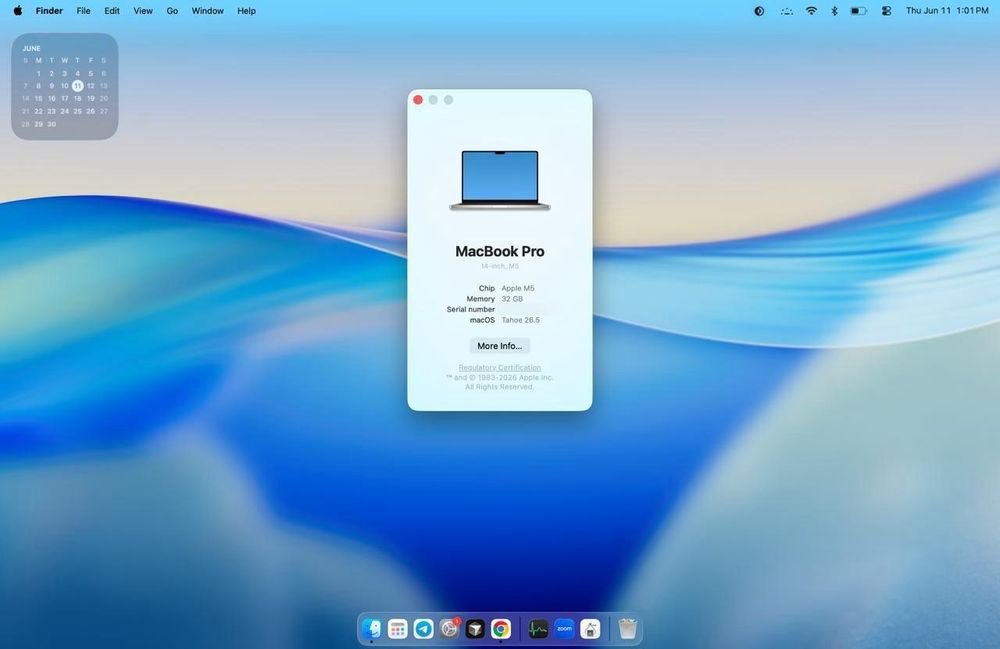Click the Wi-Fi status icon
1000x649 pixels.
[x=811, y=11]
